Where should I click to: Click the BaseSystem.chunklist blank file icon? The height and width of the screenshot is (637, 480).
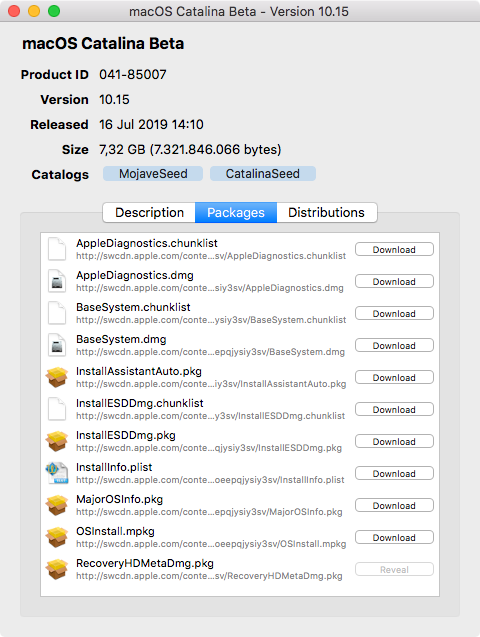[57, 313]
